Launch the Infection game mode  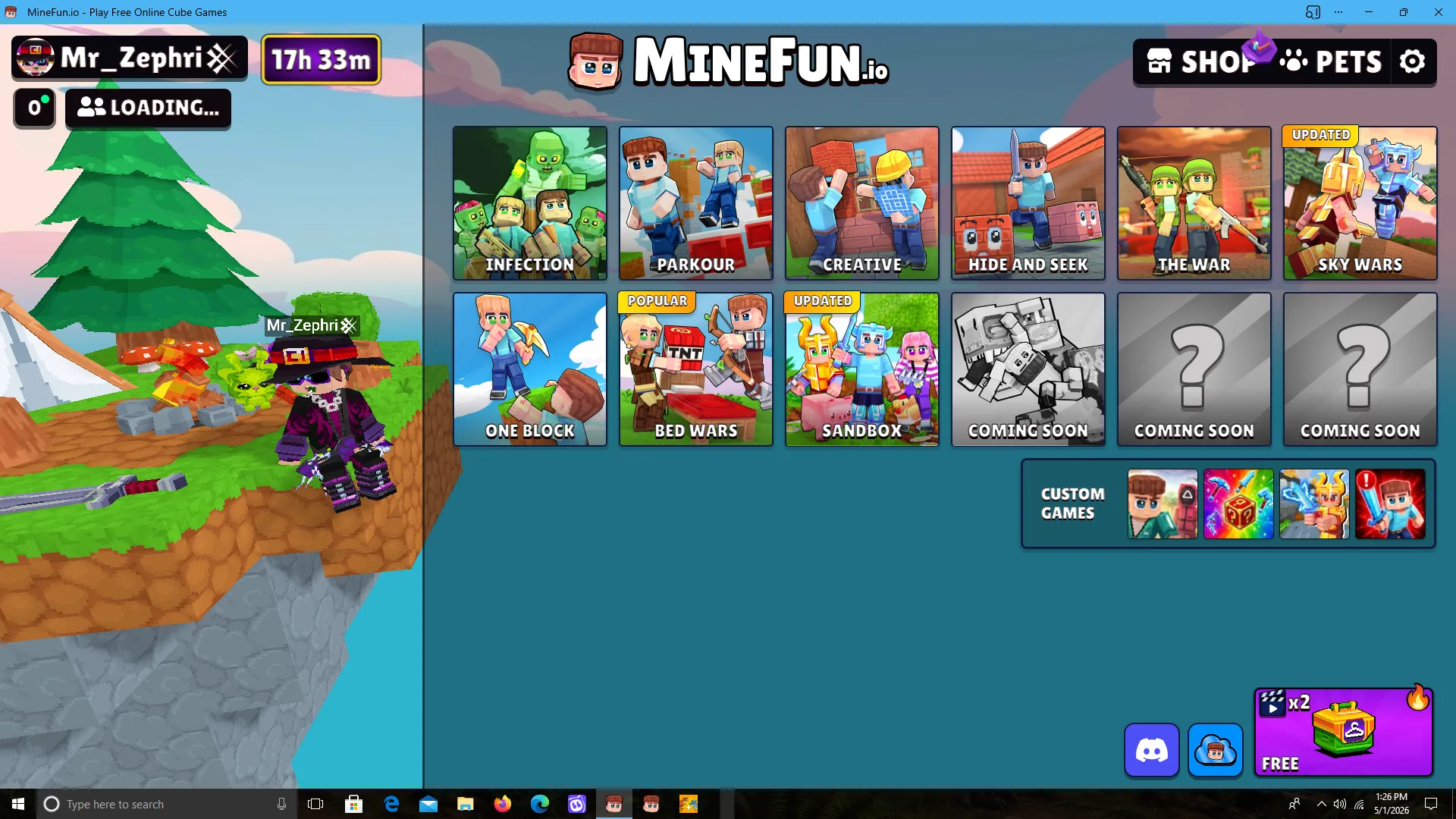tap(530, 203)
